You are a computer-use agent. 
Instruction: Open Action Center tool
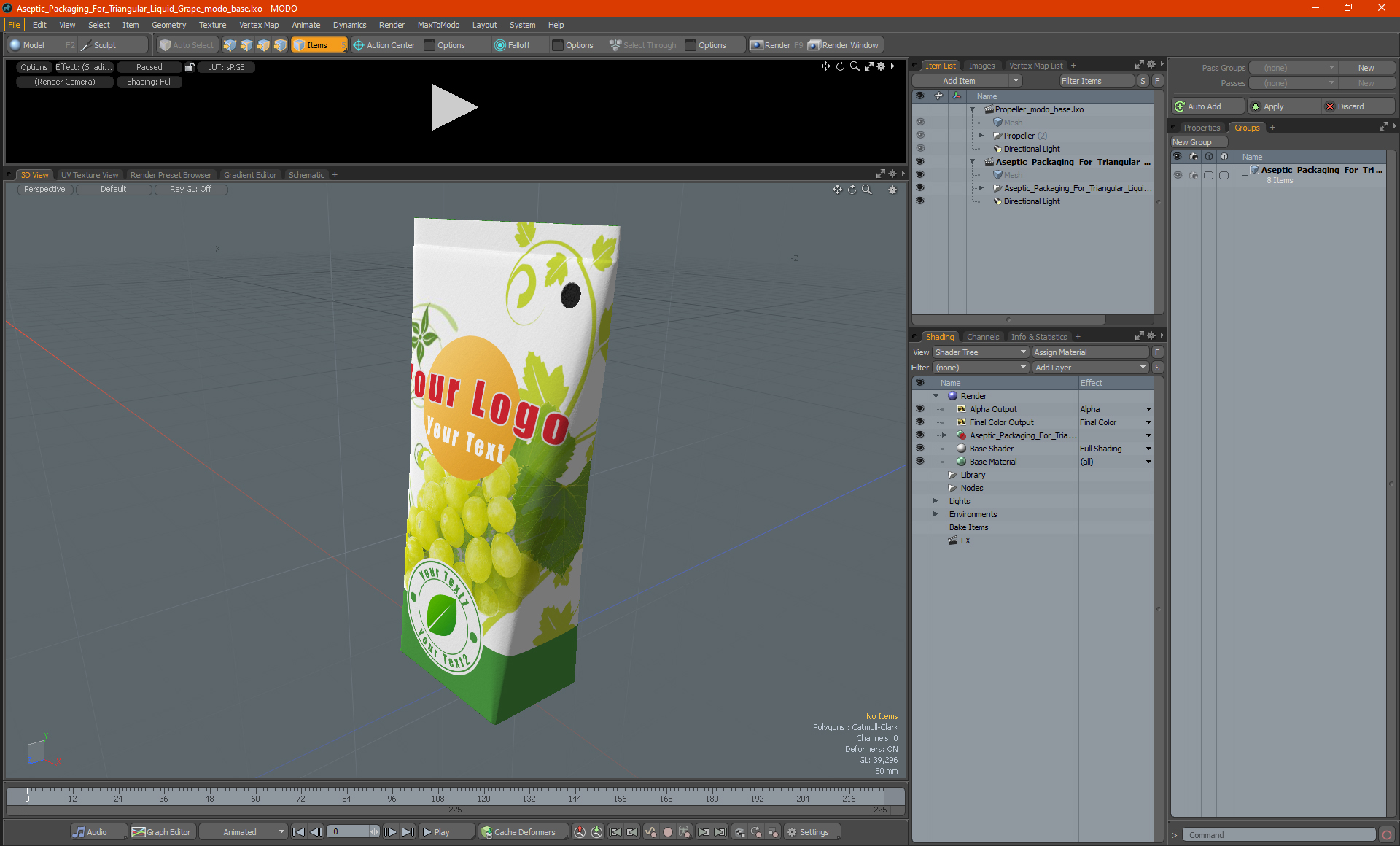[x=384, y=45]
